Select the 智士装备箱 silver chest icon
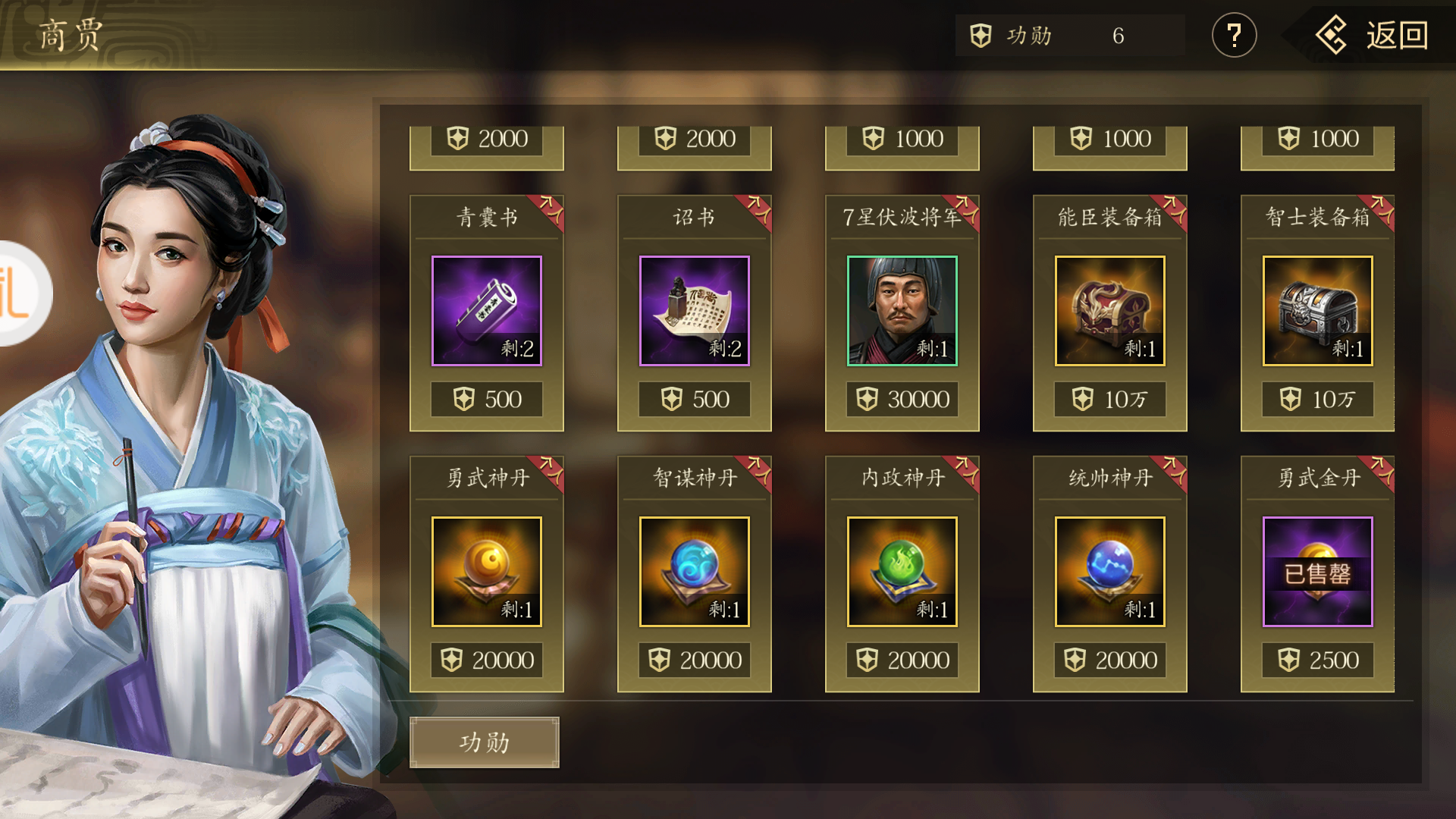 pyautogui.click(x=1317, y=311)
